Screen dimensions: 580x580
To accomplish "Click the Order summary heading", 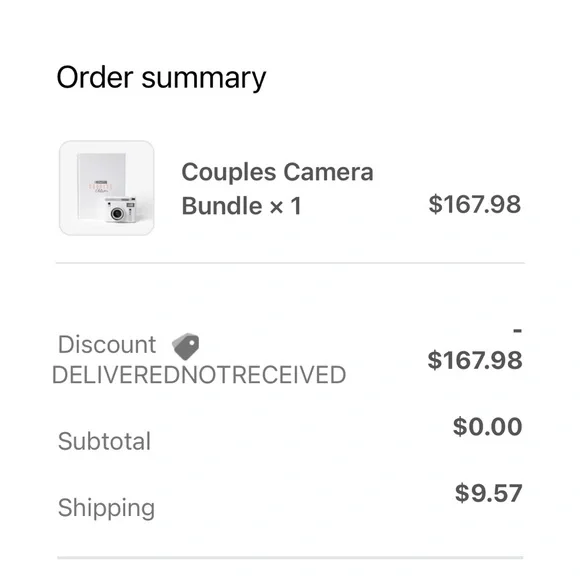I will click(x=161, y=77).
